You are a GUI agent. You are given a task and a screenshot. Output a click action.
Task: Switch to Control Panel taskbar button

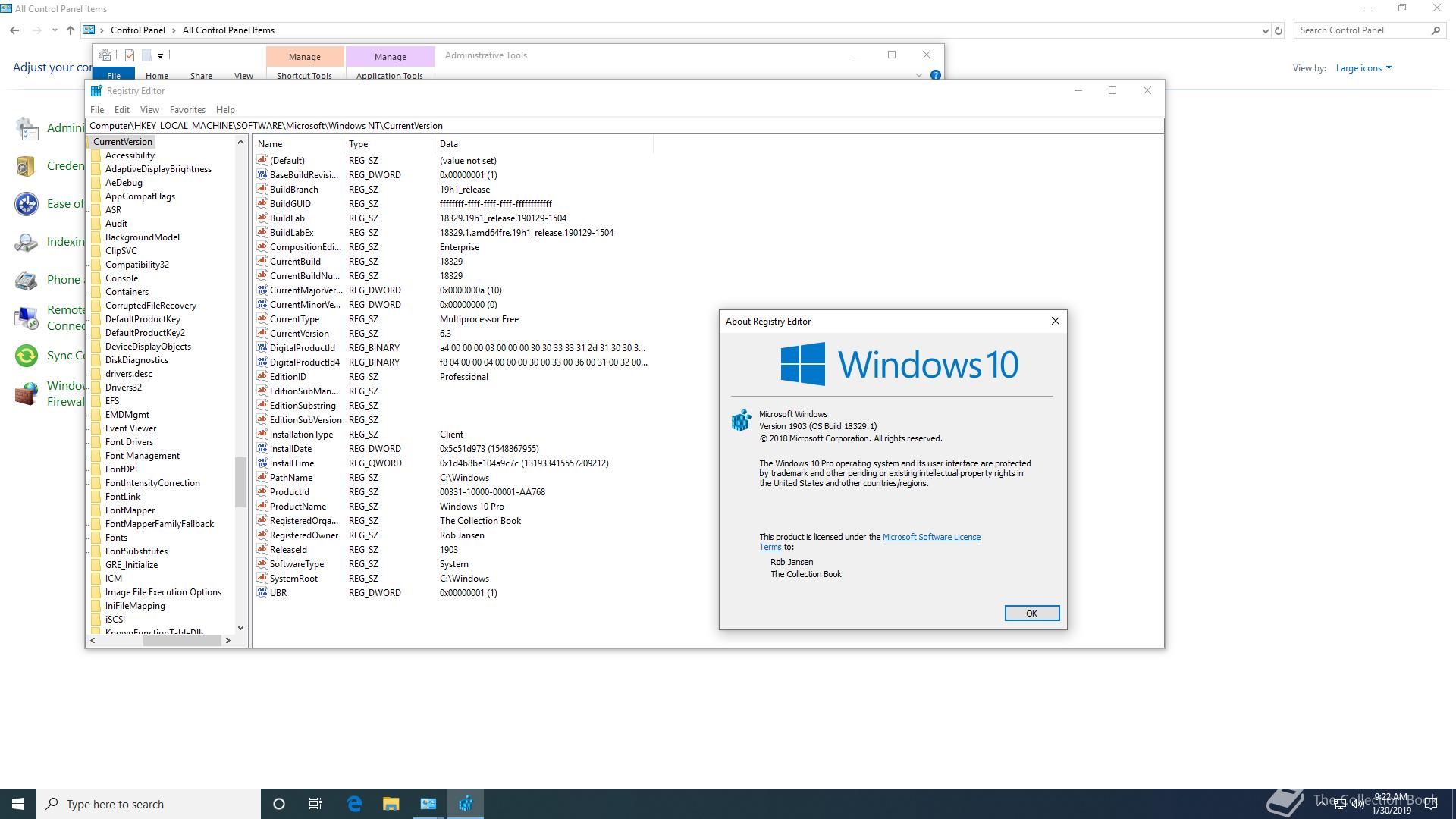[x=428, y=804]
